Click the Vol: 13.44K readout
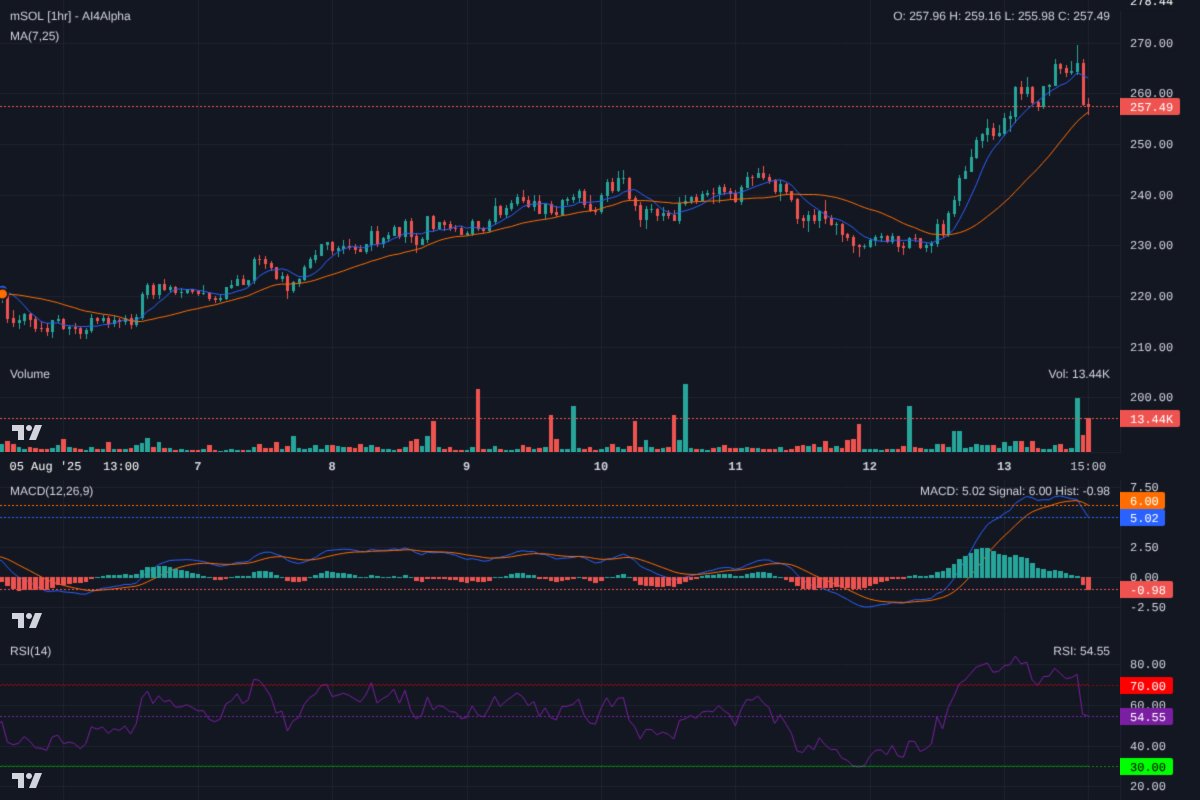The width and height of the screenshot is (1200, 800). [x=1078, y=373]
